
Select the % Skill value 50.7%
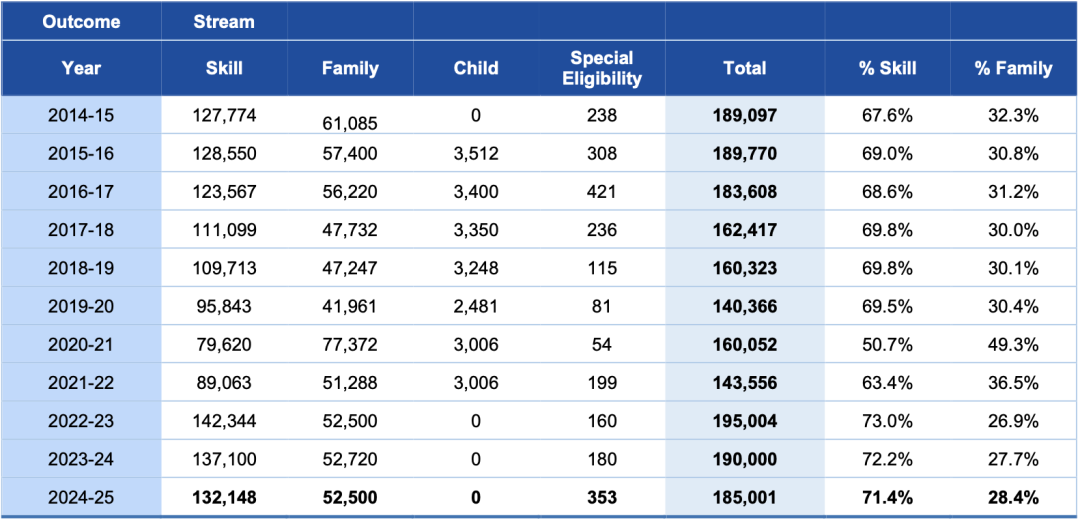tap(887, 344)
